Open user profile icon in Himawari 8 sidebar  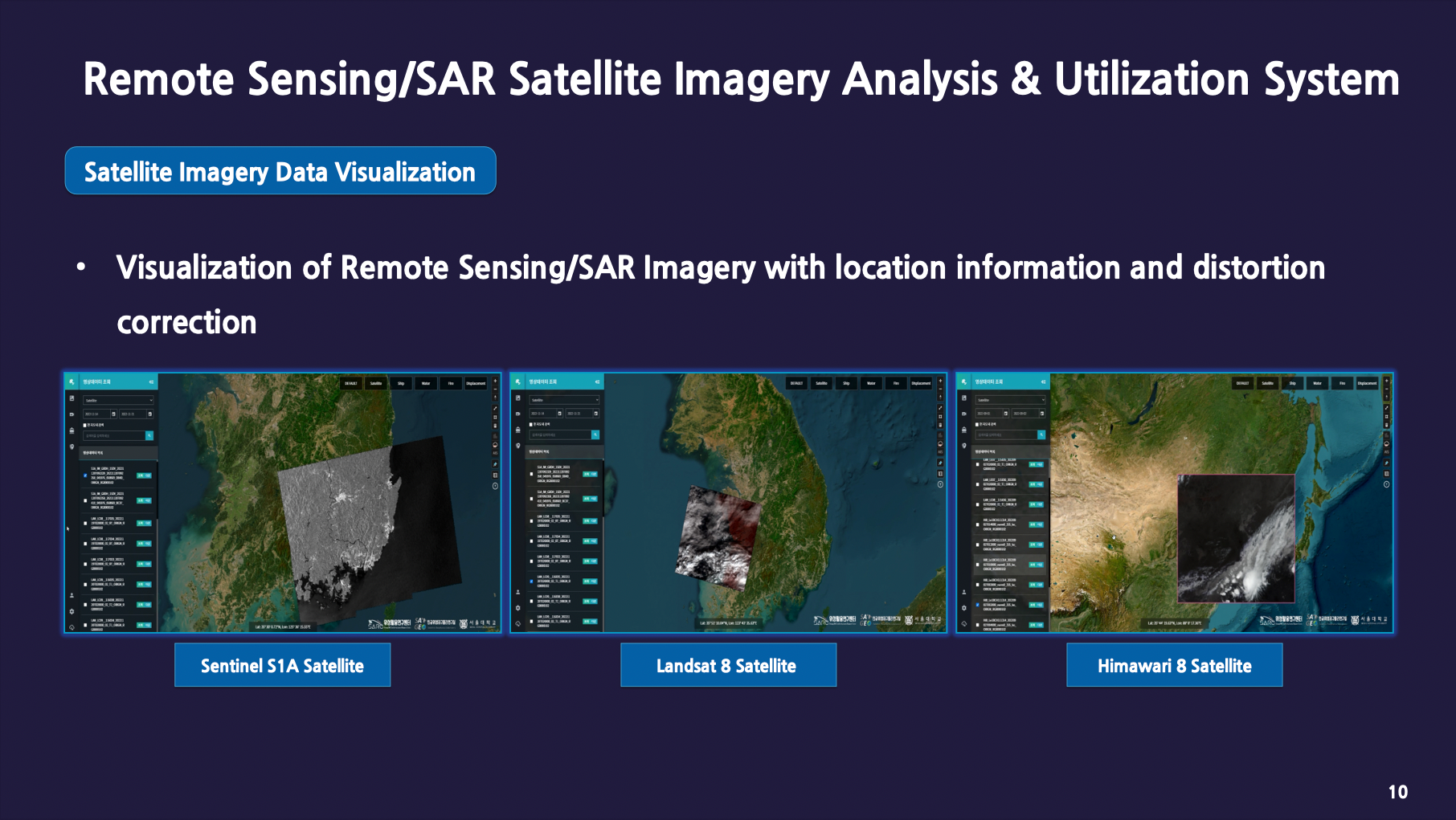click(964, 592)
